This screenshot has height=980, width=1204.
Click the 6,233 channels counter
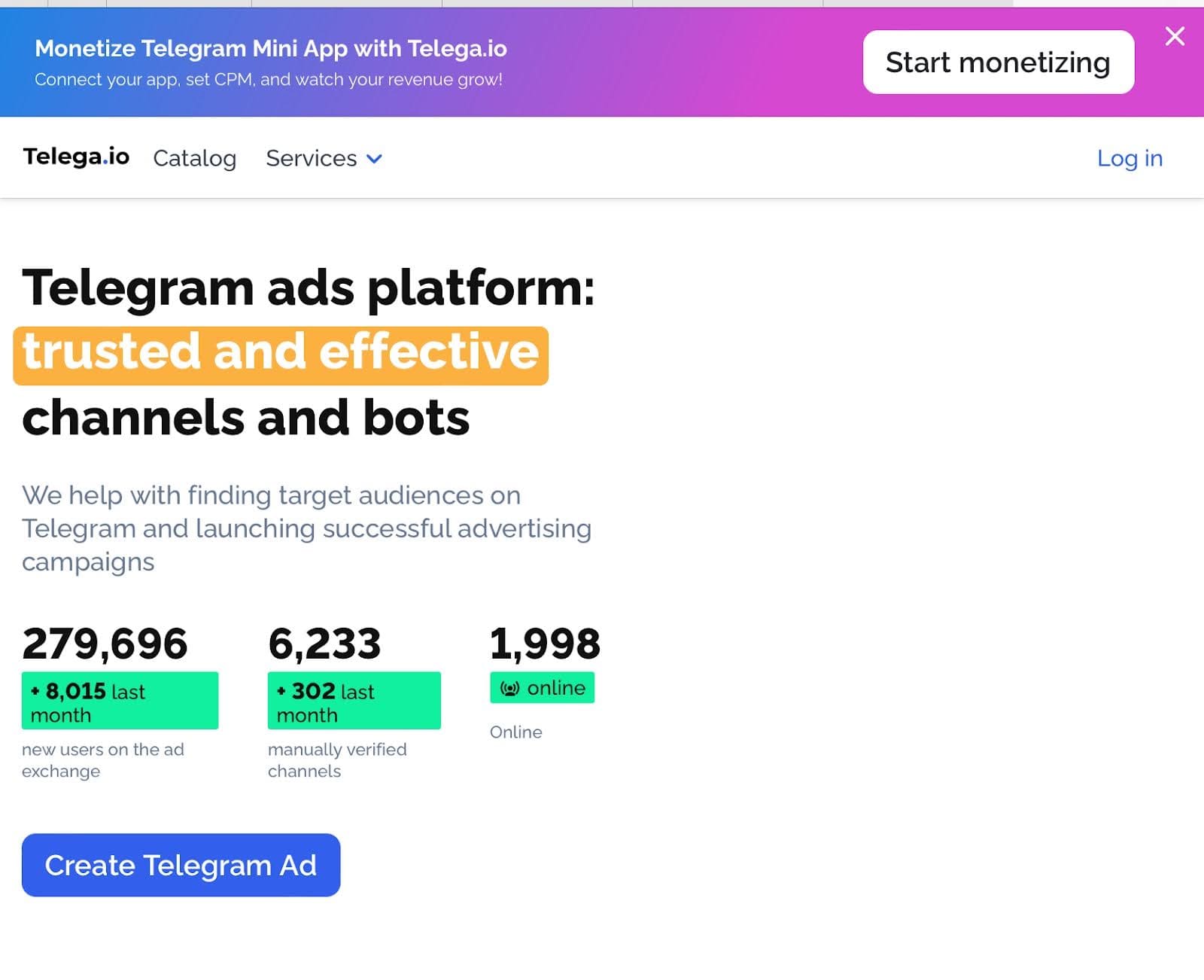click(x=324, y=644)
